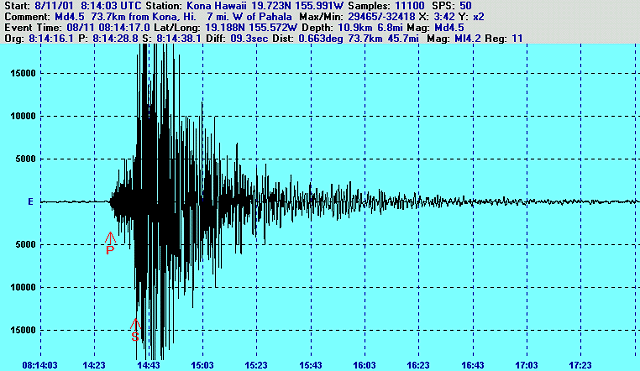Click the Max/Min value 29465/-32418

(x=382, y=17)
